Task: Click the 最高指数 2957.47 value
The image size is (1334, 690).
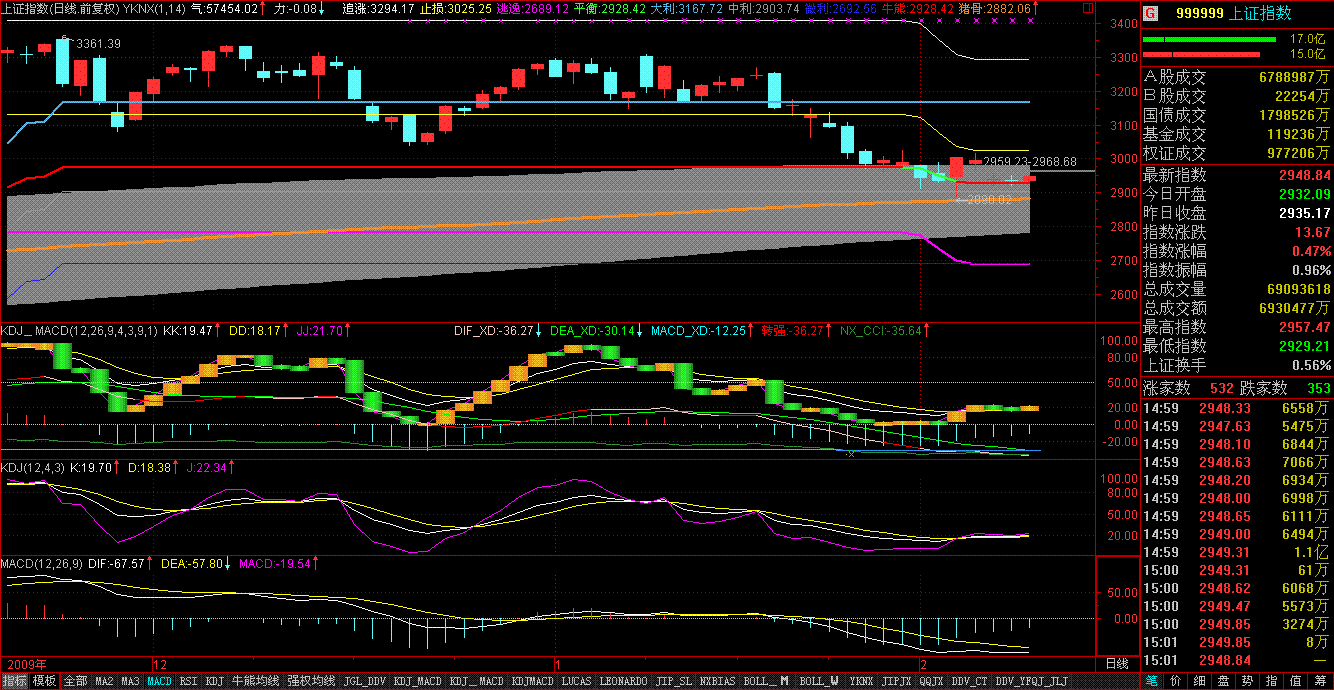Action: 1304,327
